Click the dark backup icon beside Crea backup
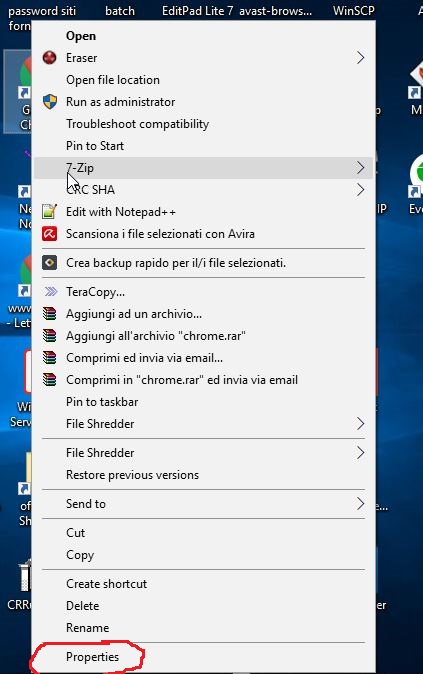Viewport: 423px width, 674px height. click(x=49, y=263)
